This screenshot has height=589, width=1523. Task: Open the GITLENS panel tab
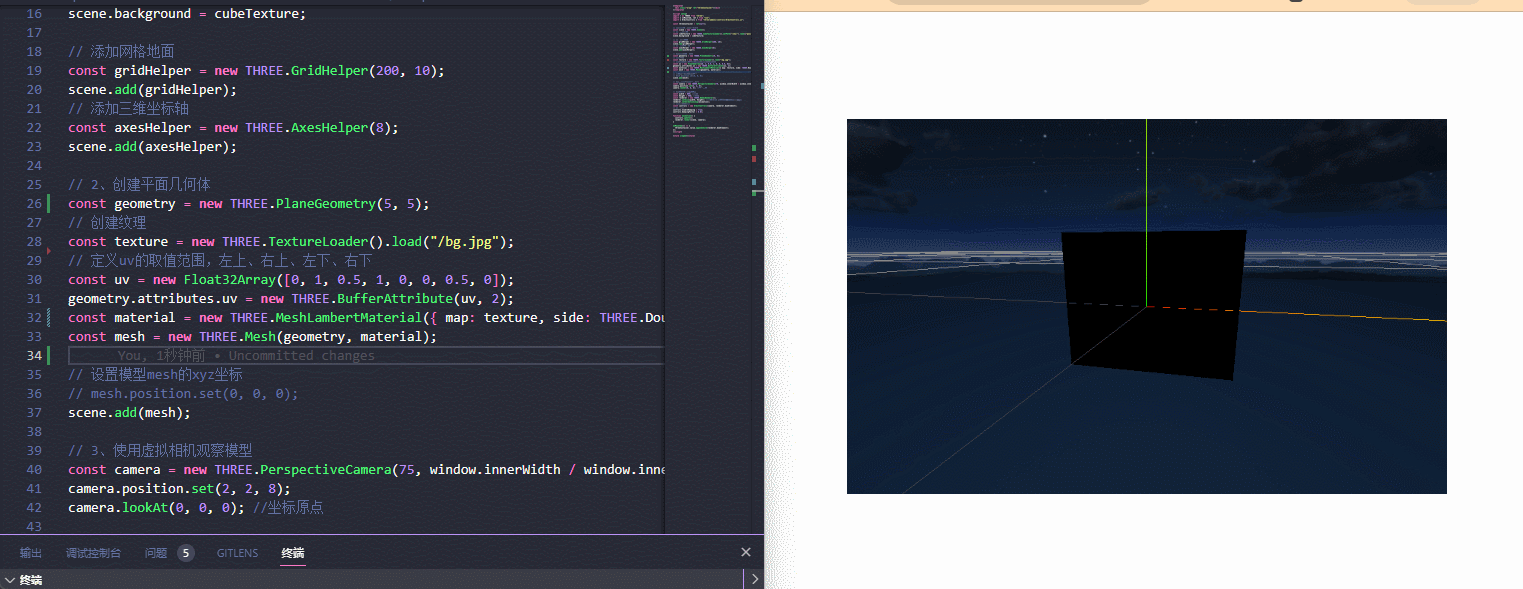click(x=237, y=553)
